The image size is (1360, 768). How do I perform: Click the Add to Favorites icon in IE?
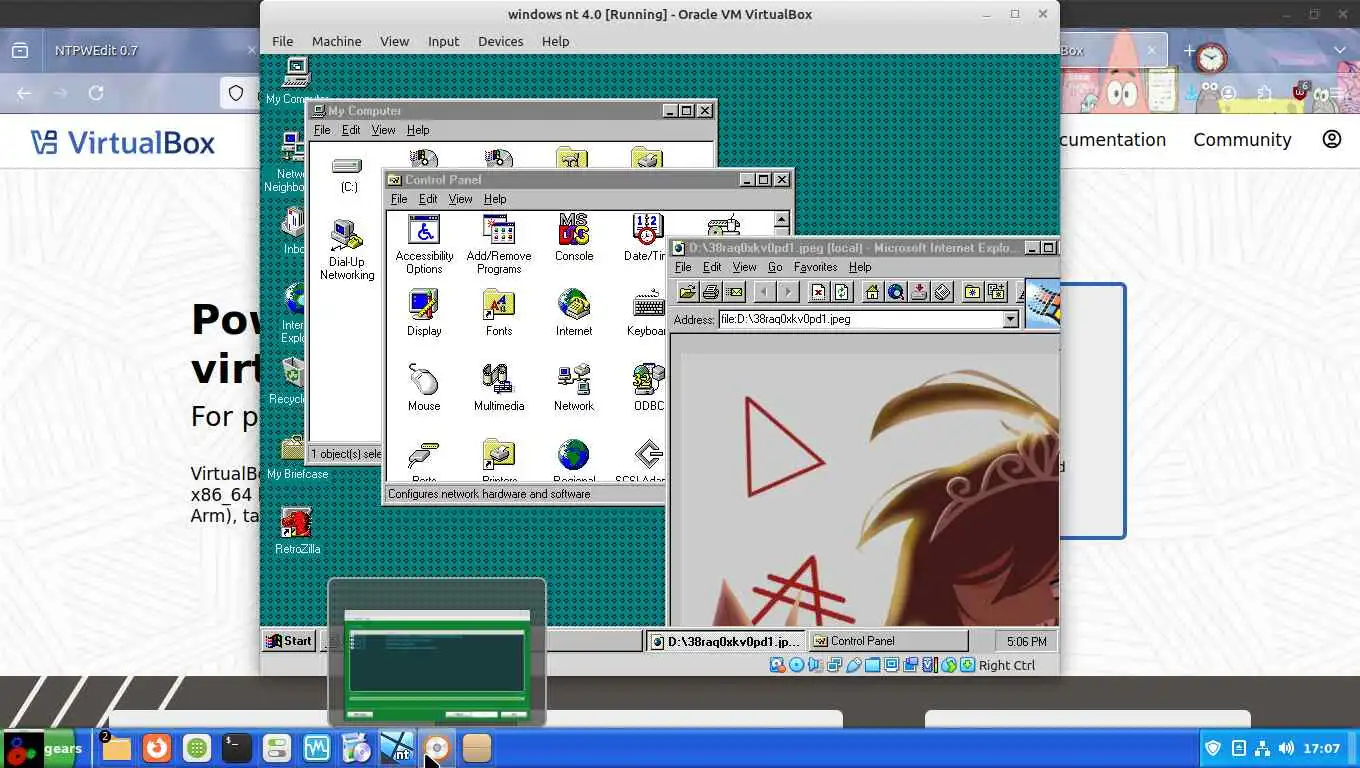click(x=996, y=292)
